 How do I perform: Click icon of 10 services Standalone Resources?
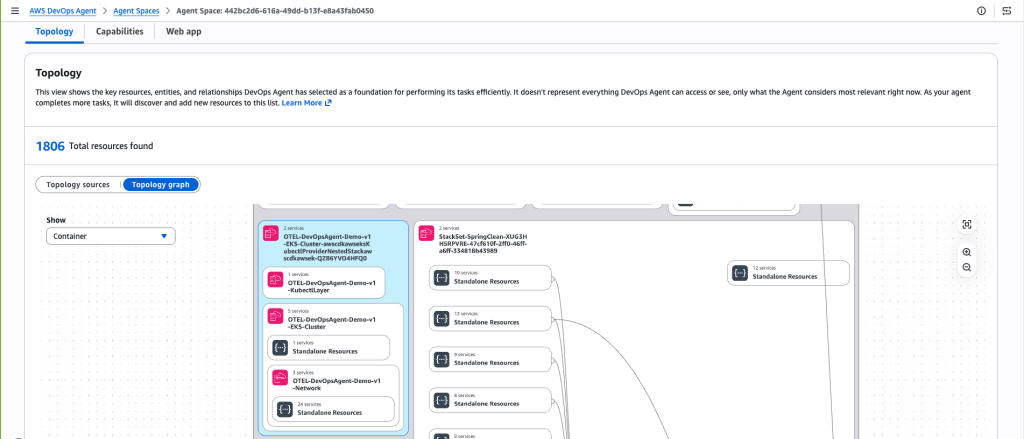441,277
